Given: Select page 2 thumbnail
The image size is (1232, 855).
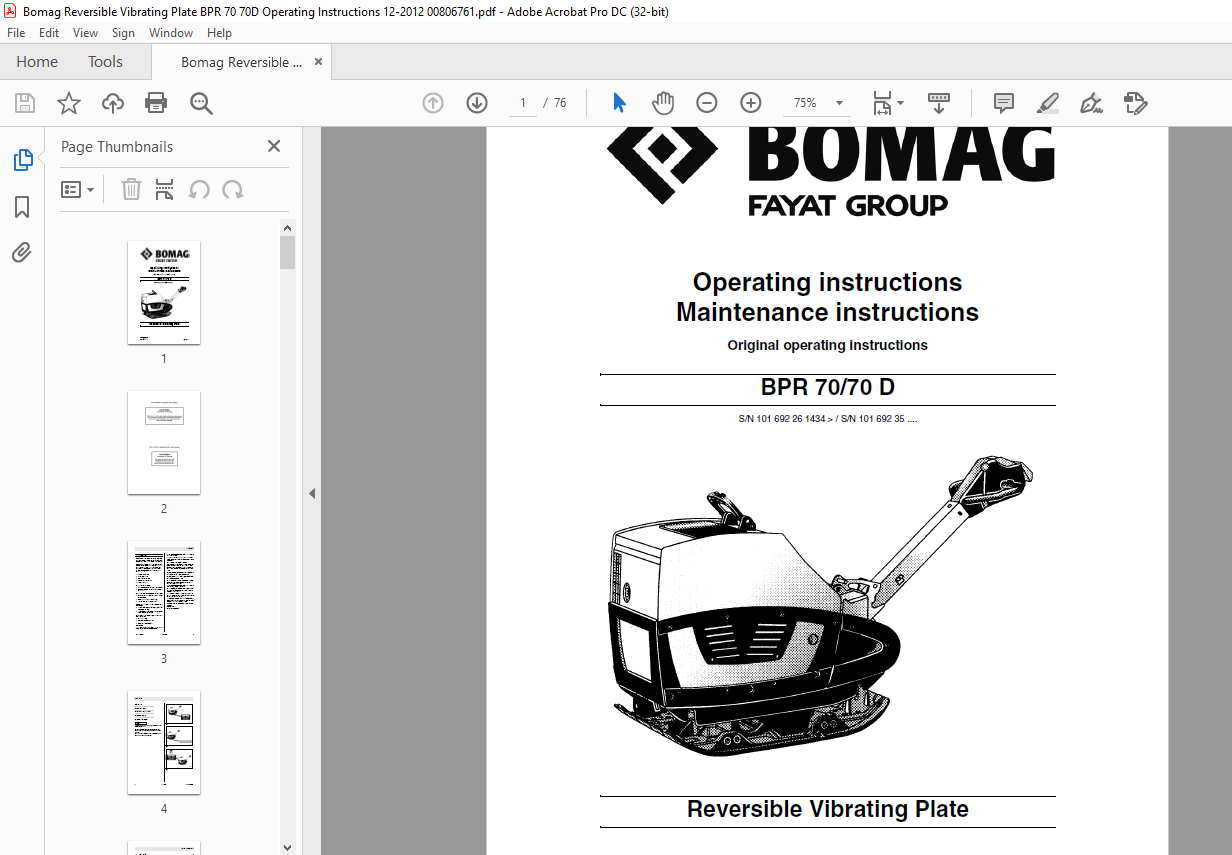Looking at the screenshot, I should (x=164, y=442).
